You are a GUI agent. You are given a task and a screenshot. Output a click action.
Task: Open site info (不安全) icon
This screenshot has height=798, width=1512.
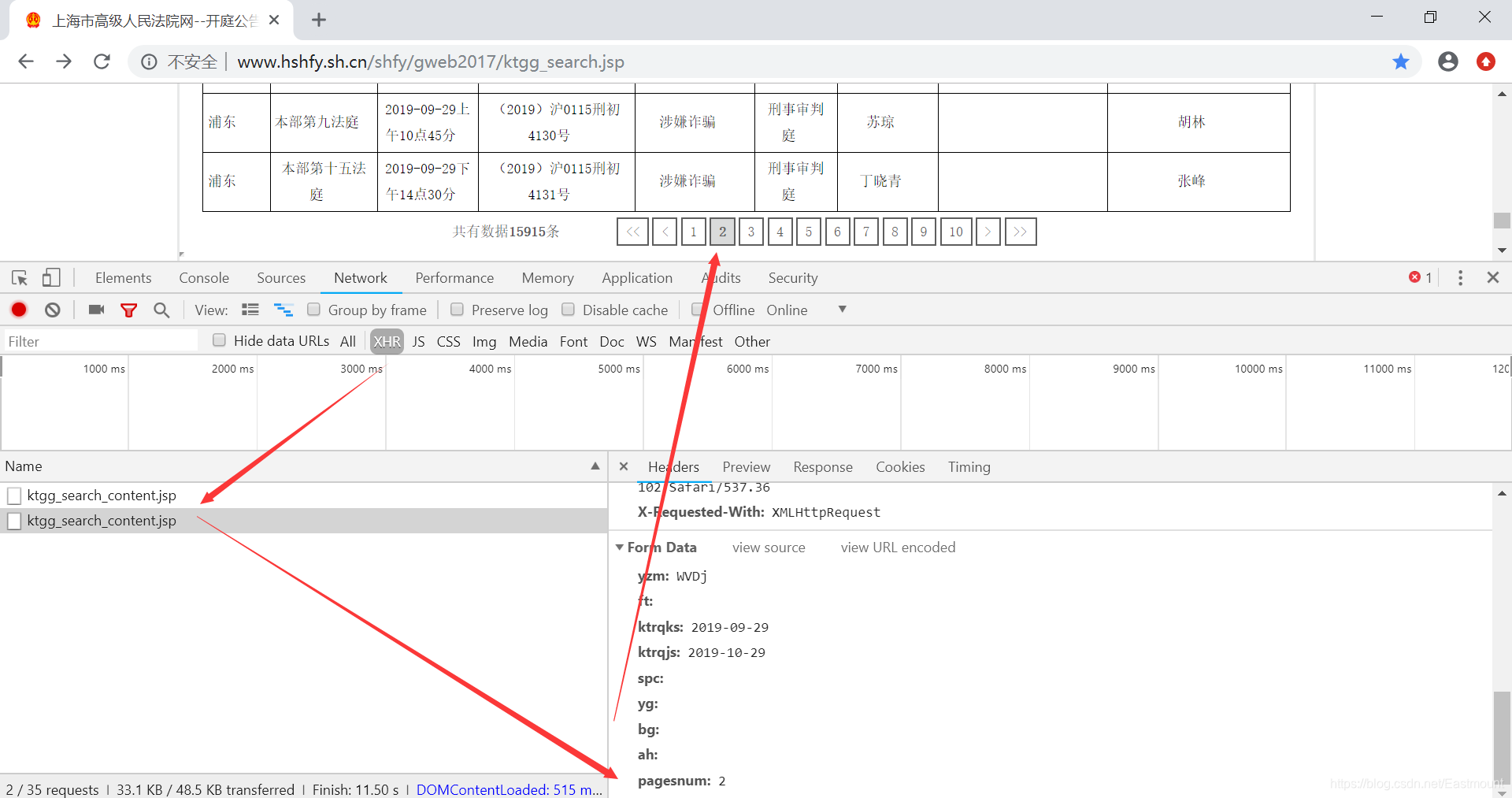[149, 61]
